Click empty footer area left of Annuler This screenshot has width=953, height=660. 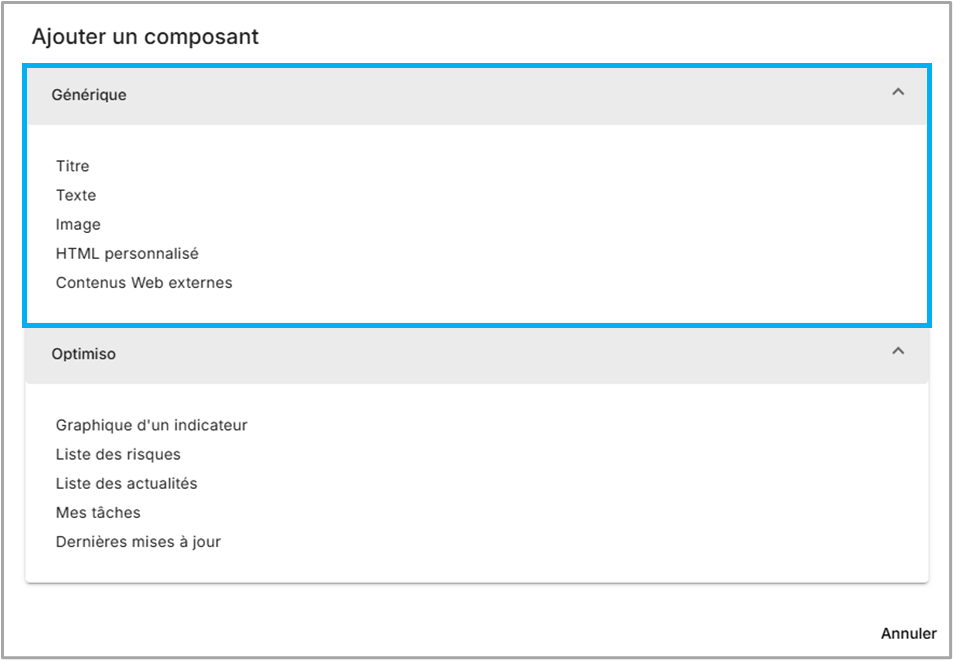[450, 633]
